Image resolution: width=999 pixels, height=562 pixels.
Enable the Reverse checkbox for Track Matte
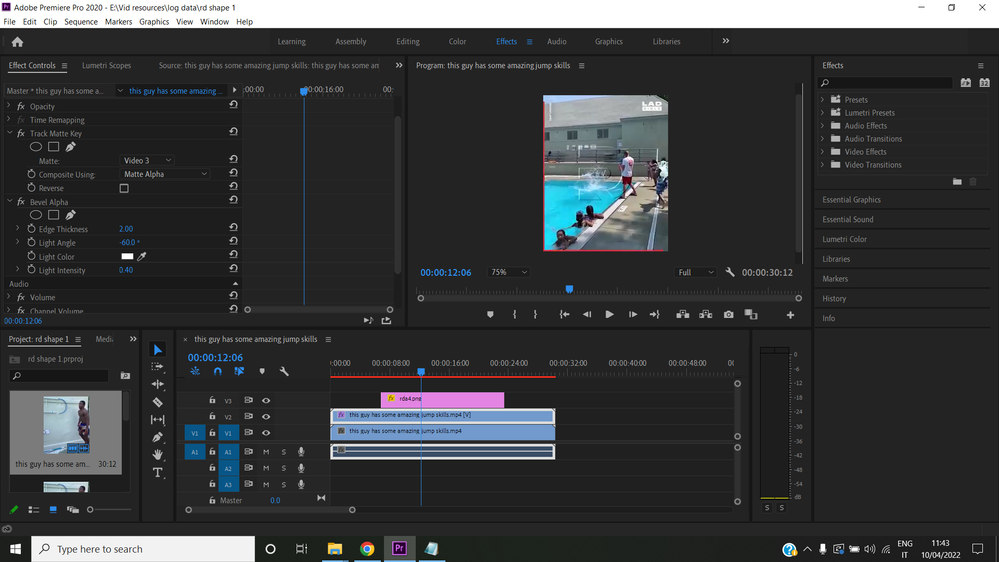(x=124, y=188)
